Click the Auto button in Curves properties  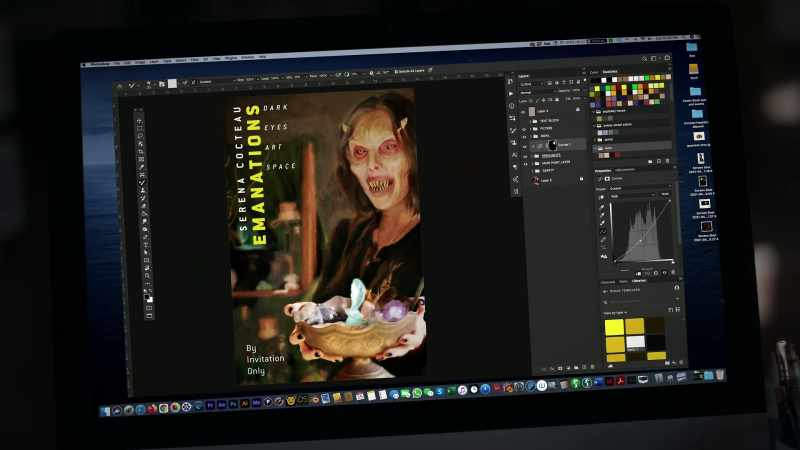(x=665, y=194)
